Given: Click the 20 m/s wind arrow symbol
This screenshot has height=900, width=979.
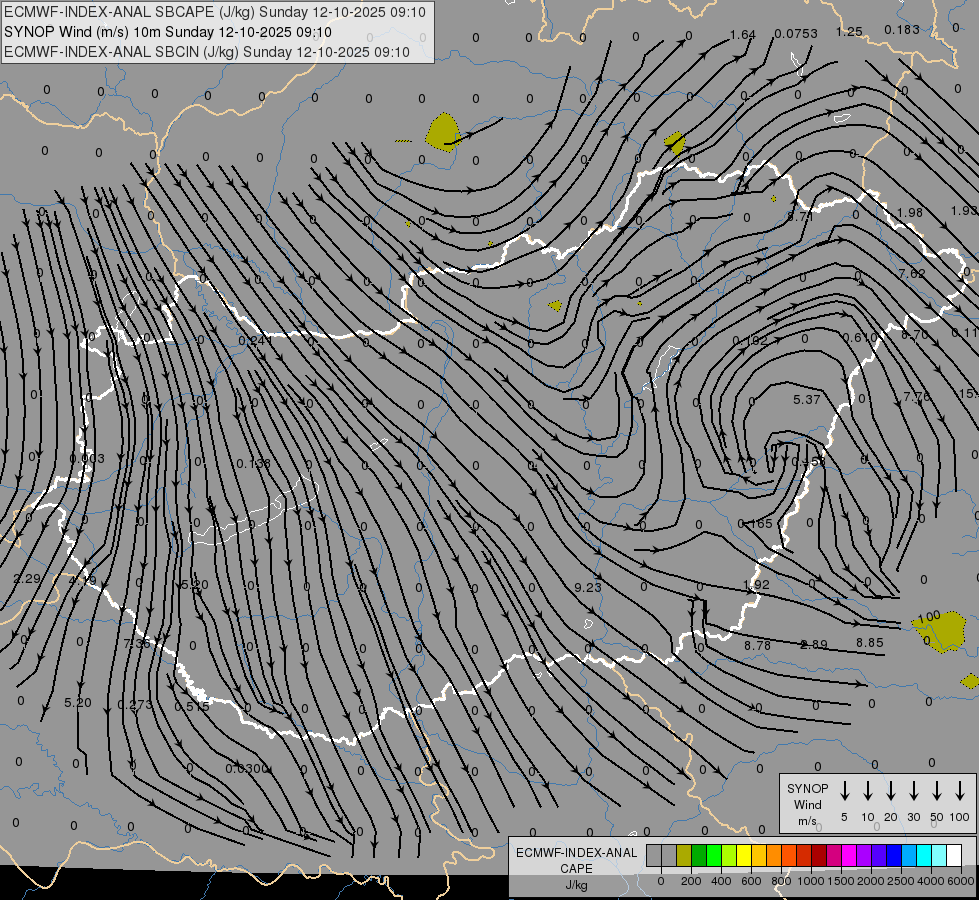Looking at the screenshot, I should 890,791.
